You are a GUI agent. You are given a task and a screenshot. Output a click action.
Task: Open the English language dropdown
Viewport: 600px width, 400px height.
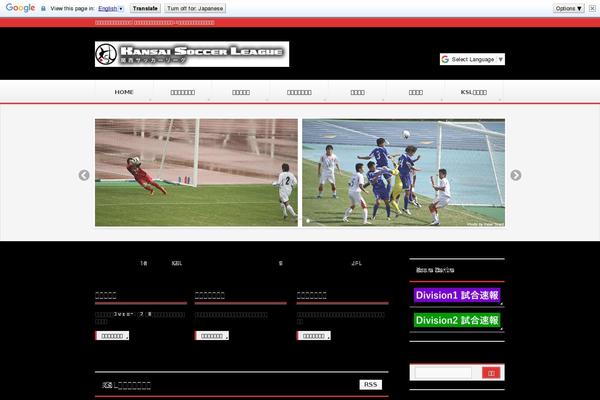tap(111, 8)
